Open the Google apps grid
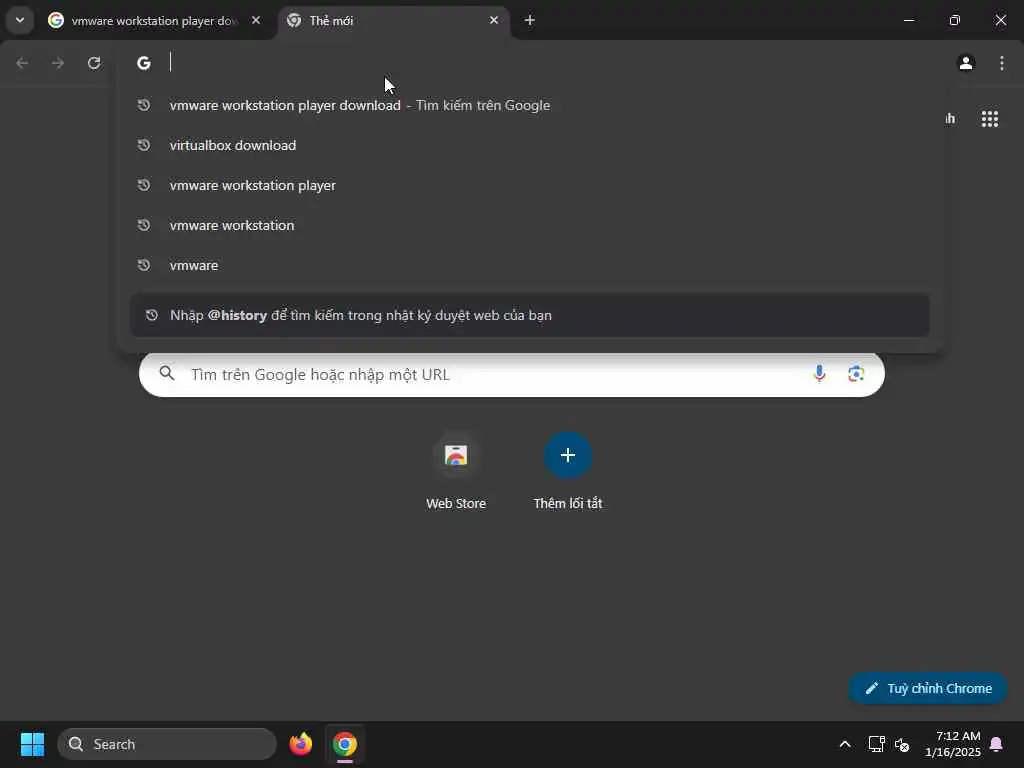The height and width of the screenshot is (768, 1024). click(989, 118)
